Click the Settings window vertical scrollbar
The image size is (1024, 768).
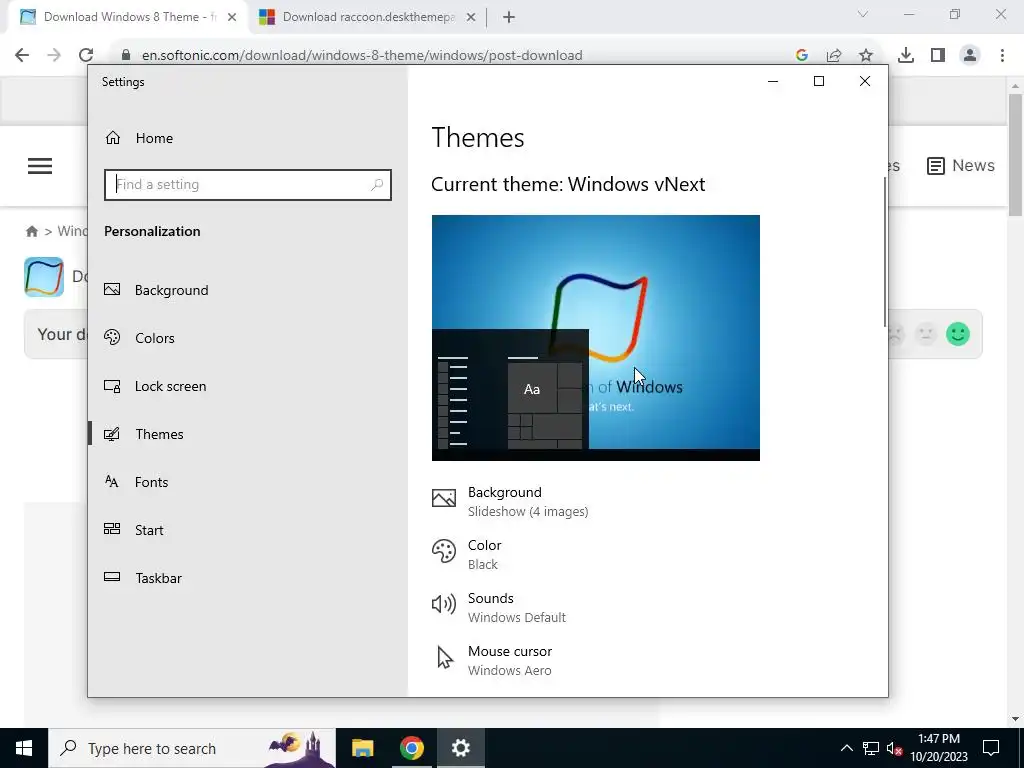(x=885, y=251)
